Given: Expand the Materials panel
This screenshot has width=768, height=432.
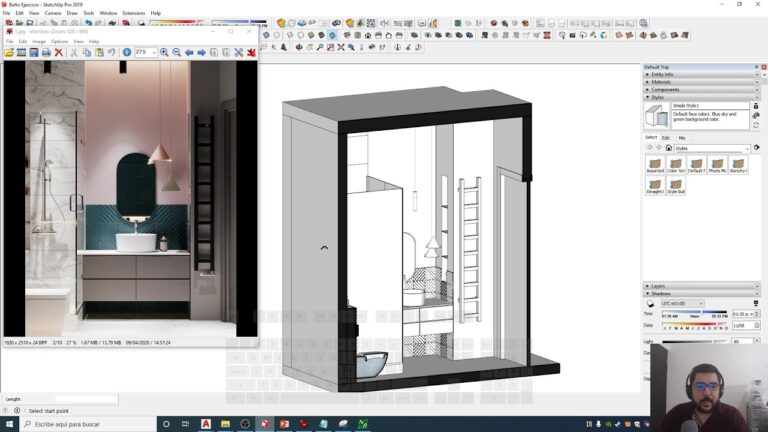Looking at the screenshot, I should pyautogui.click(x=662, y=82).
